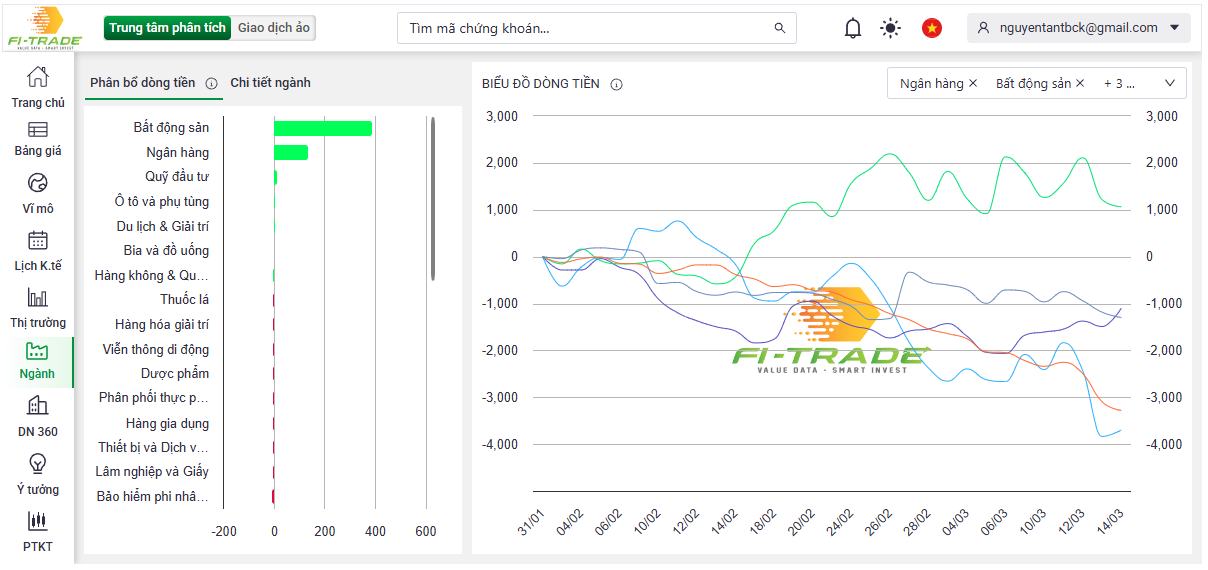Click the notification bell icon
1208x570 pixels.
click(852, 28)
